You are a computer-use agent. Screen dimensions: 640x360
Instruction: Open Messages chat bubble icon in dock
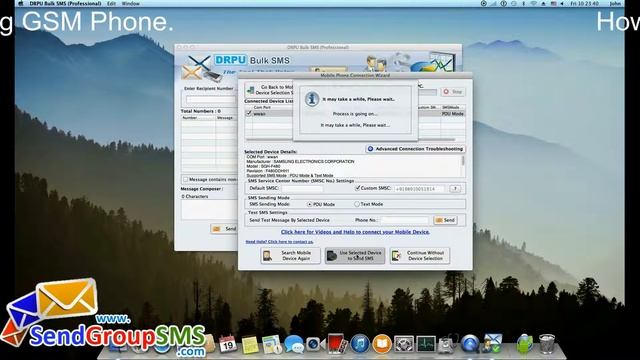(x=294, y=344)
